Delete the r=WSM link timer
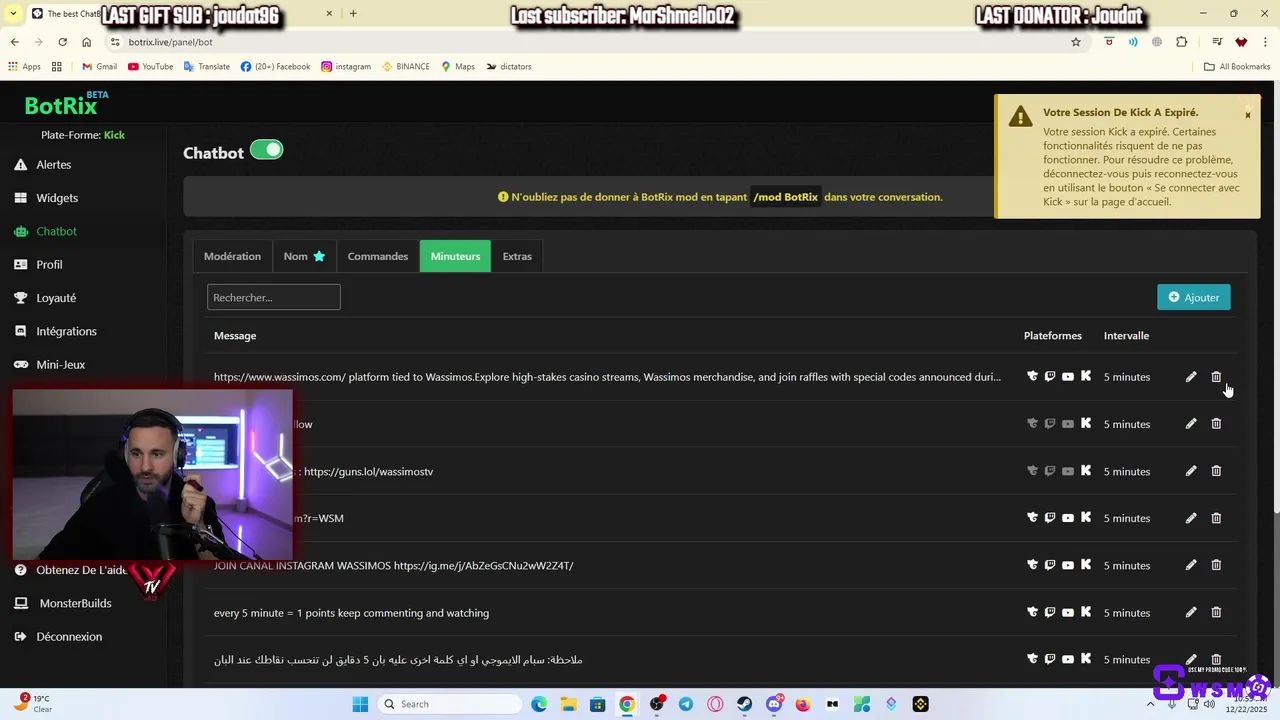 coord(1216,518)
